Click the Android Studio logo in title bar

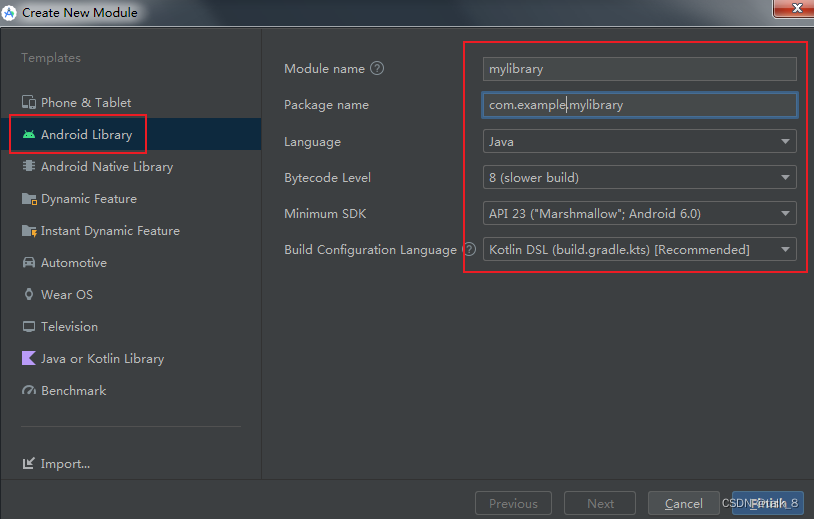[x=9, y=12]
